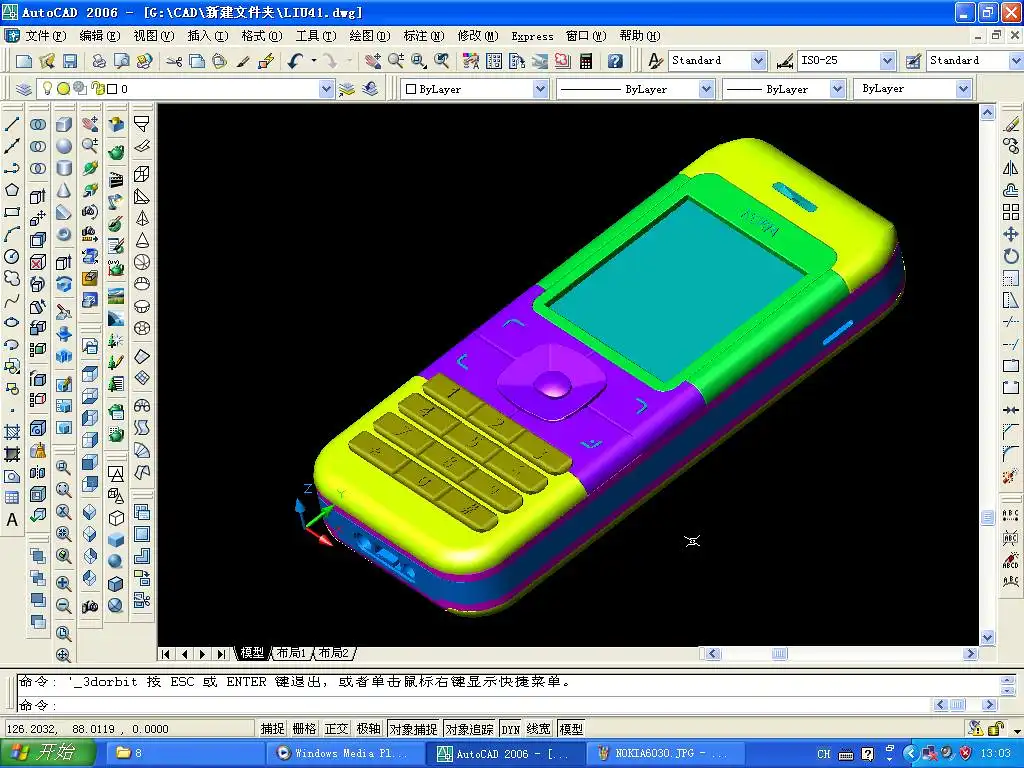Click the green teapot Render icon
The width and height of the screenshot is (1024, 768).
(116, 153)
